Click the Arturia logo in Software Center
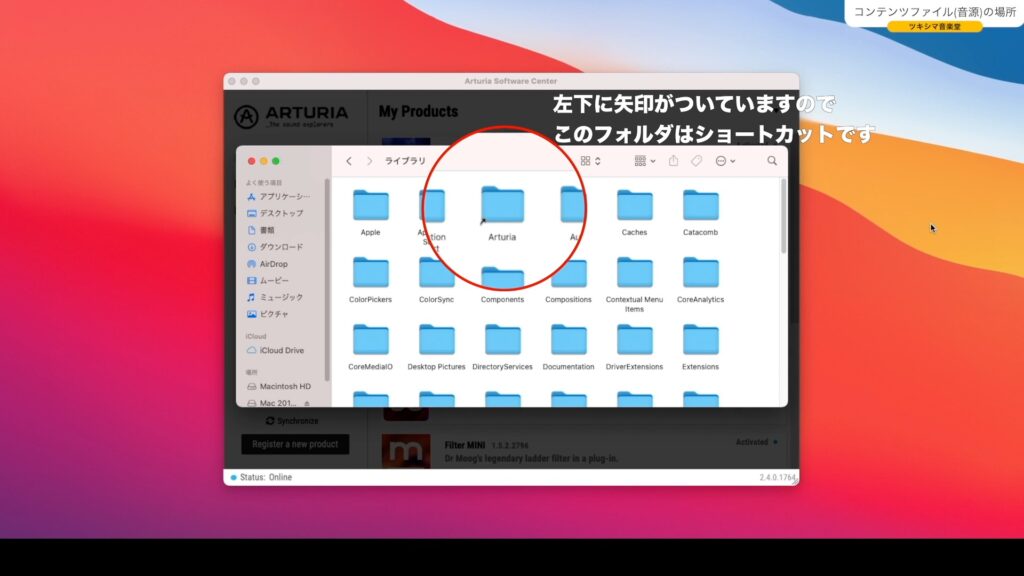This screenshot has width=1024, height=576. tap(291, 116)
